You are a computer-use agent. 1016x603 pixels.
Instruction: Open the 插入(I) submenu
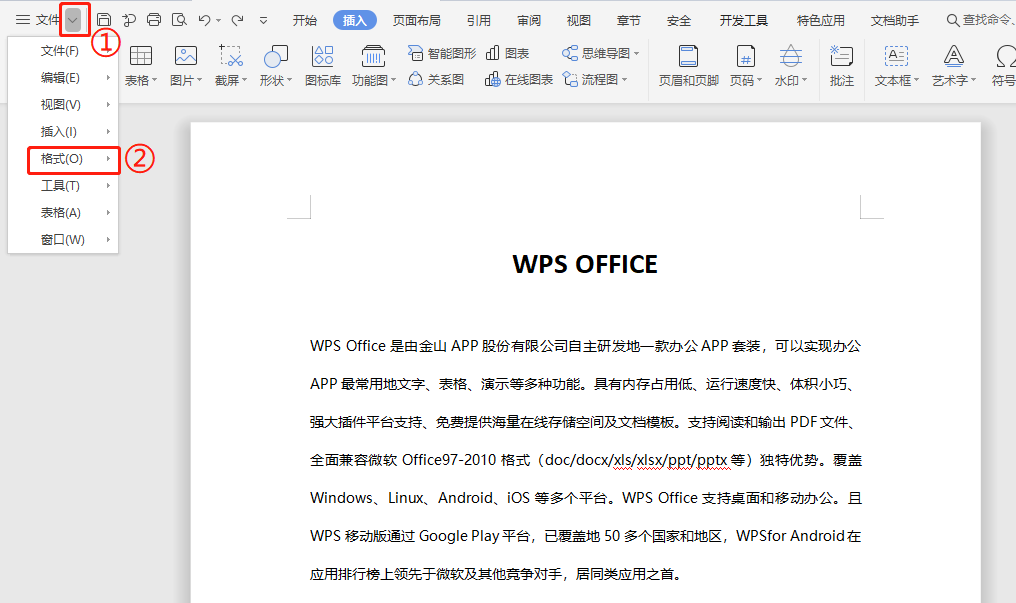(x=63, y=131)
